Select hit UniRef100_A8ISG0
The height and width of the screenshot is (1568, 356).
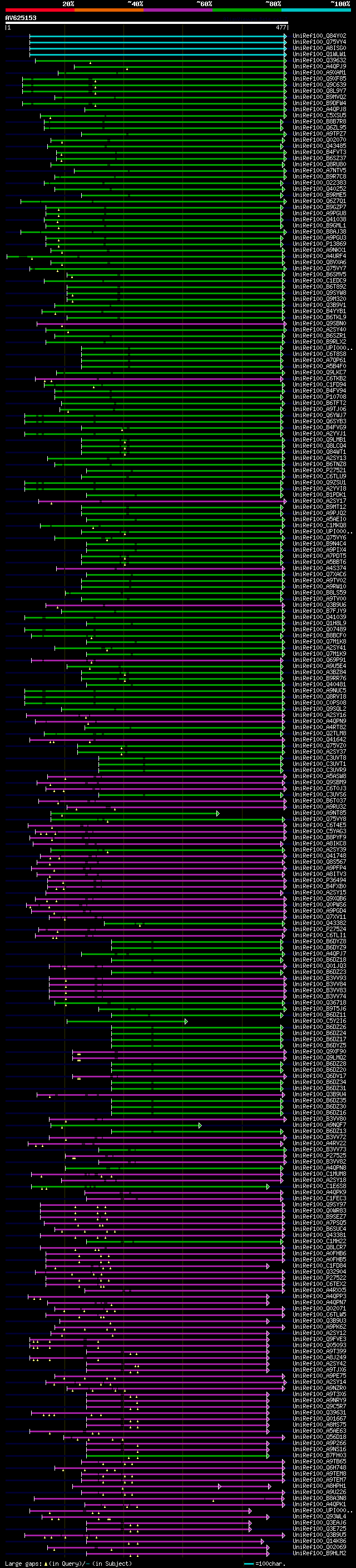(x=319, y=48)
